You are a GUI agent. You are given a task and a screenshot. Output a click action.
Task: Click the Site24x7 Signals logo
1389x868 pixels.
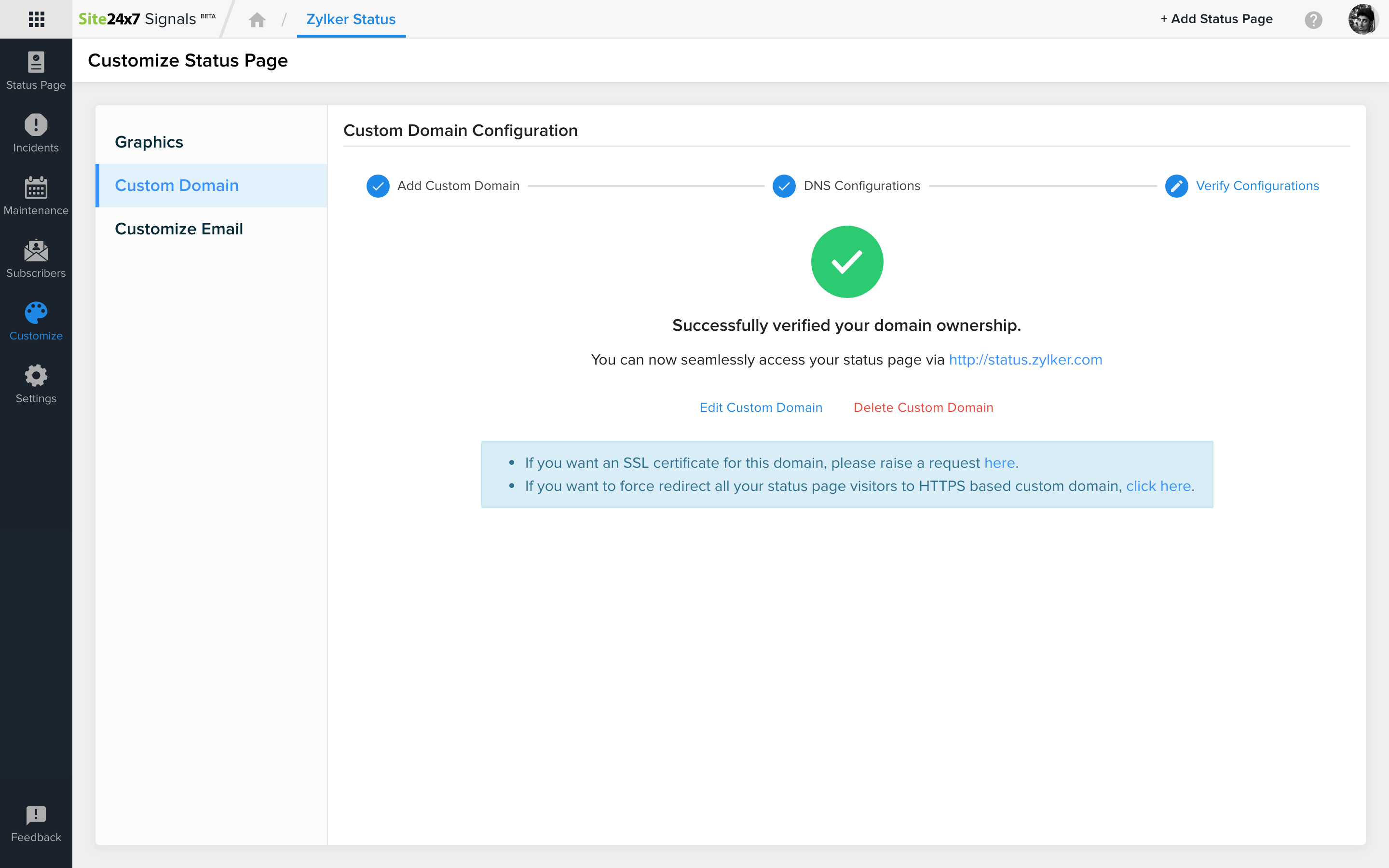pos(147,19)
